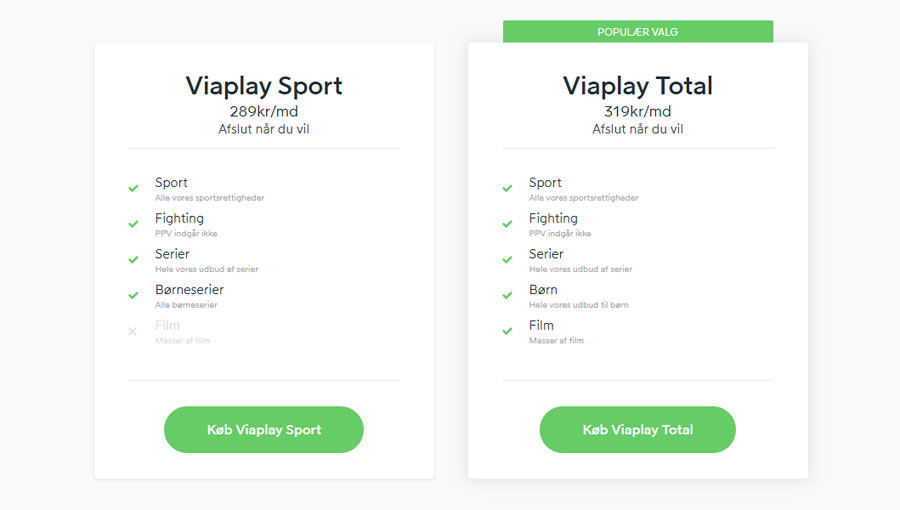900x510 pixels.
Task: Click checkmark beside Børneserier in Viaplay Sport
Action: point(133,295)
